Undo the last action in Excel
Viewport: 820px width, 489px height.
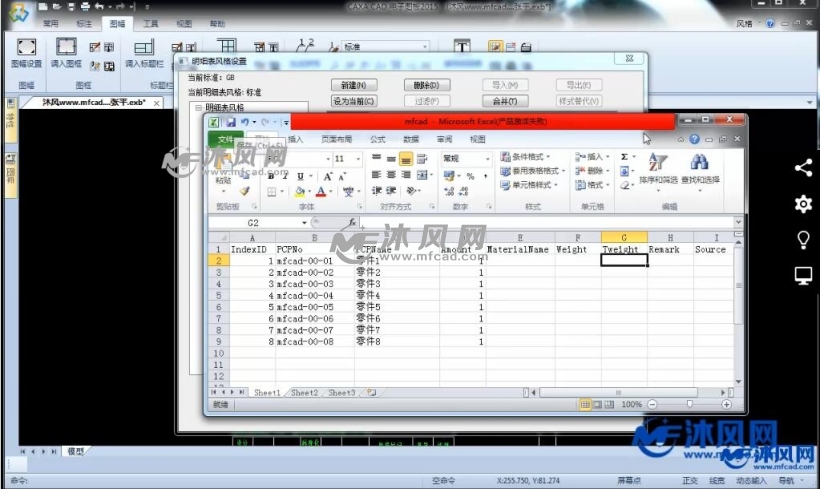coord(244,122)
